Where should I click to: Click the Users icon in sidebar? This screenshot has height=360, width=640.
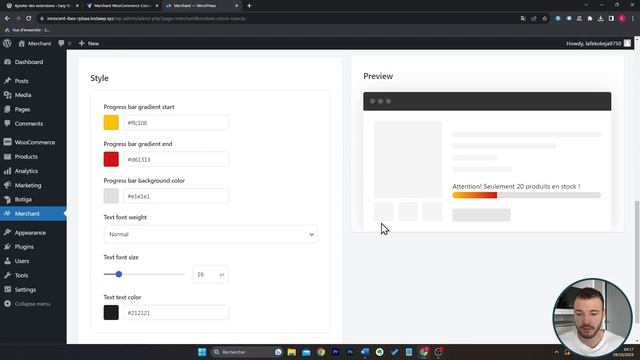[7, 261]
